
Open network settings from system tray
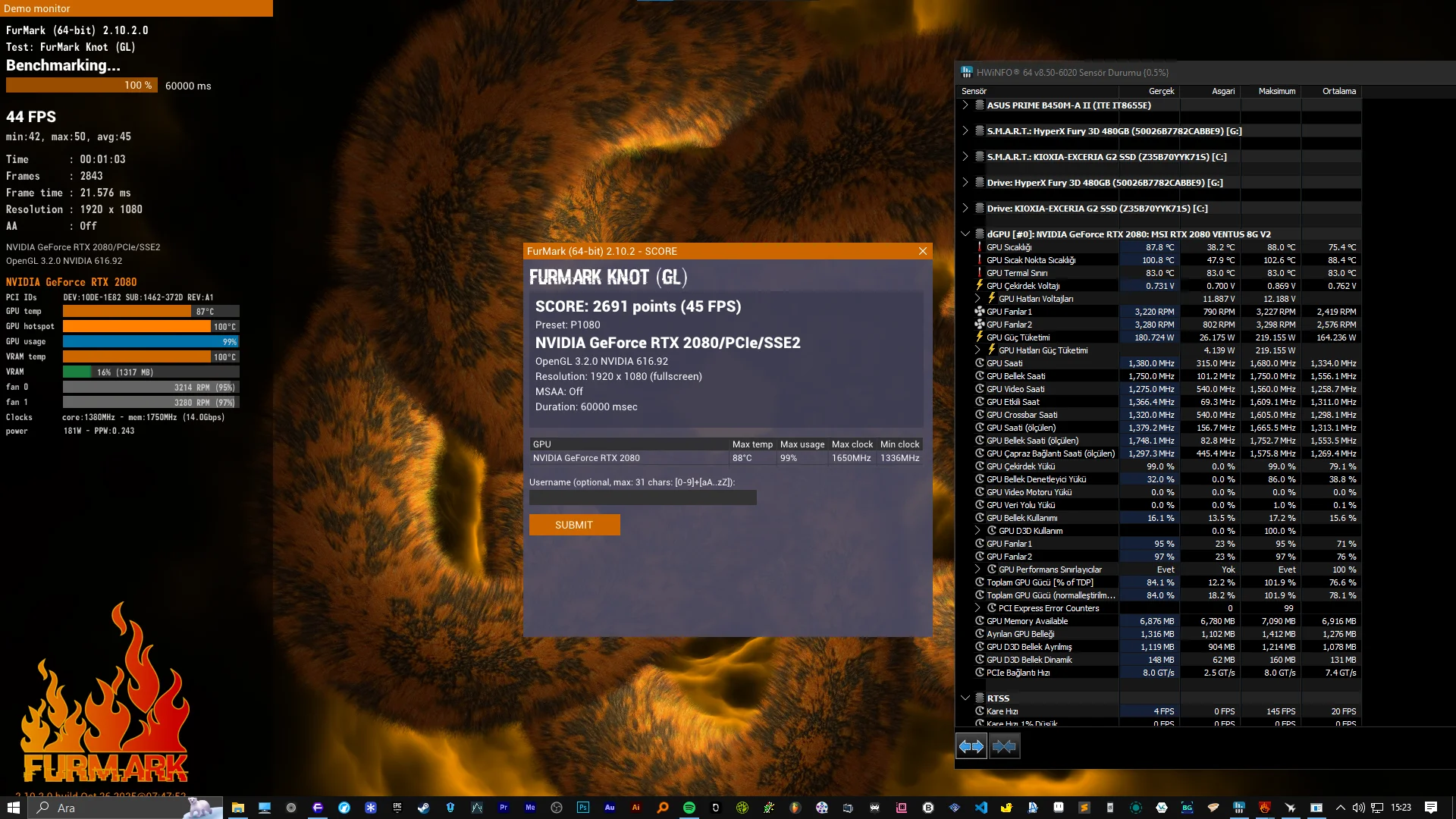tap(1377, 808)
